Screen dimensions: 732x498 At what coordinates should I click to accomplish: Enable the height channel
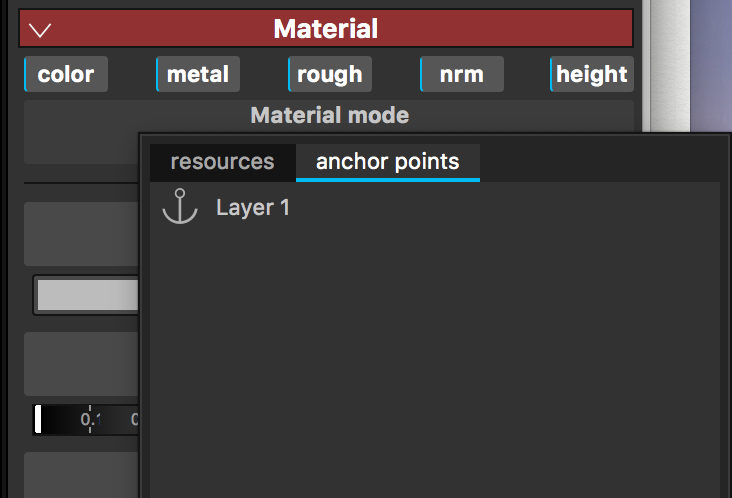(x=592, y=74)
